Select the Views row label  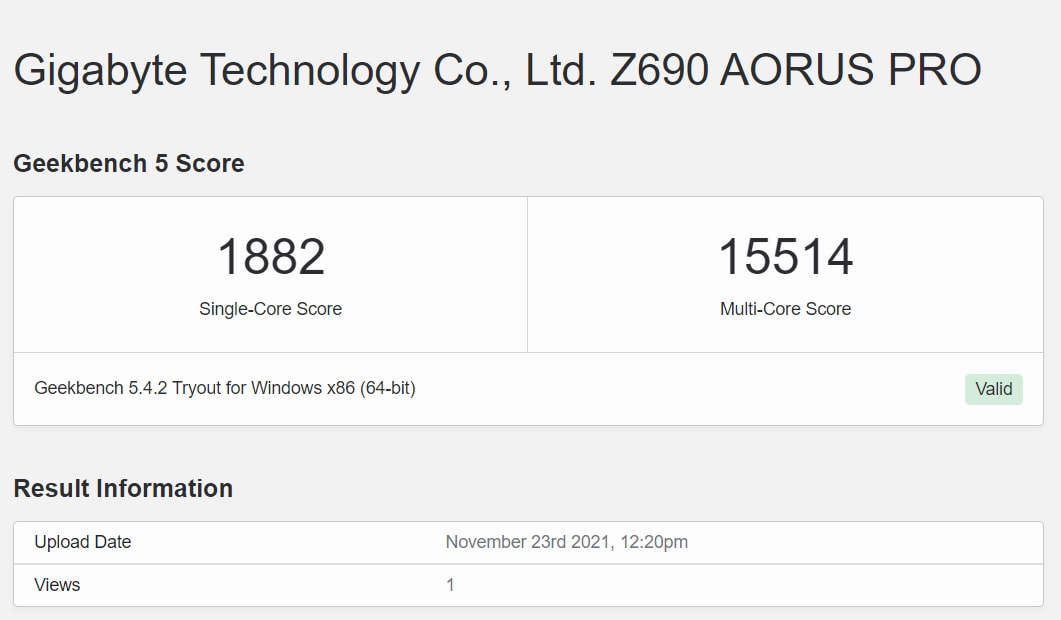(x=57, y=585)
